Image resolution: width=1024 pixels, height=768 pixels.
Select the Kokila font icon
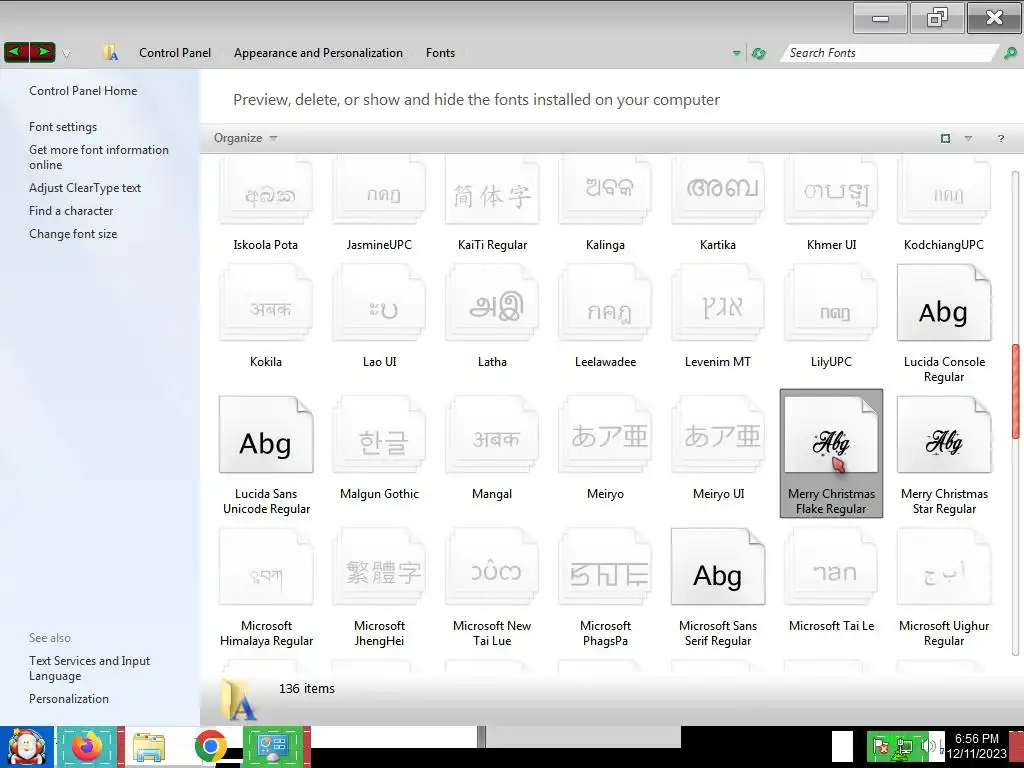pos(266,303)
